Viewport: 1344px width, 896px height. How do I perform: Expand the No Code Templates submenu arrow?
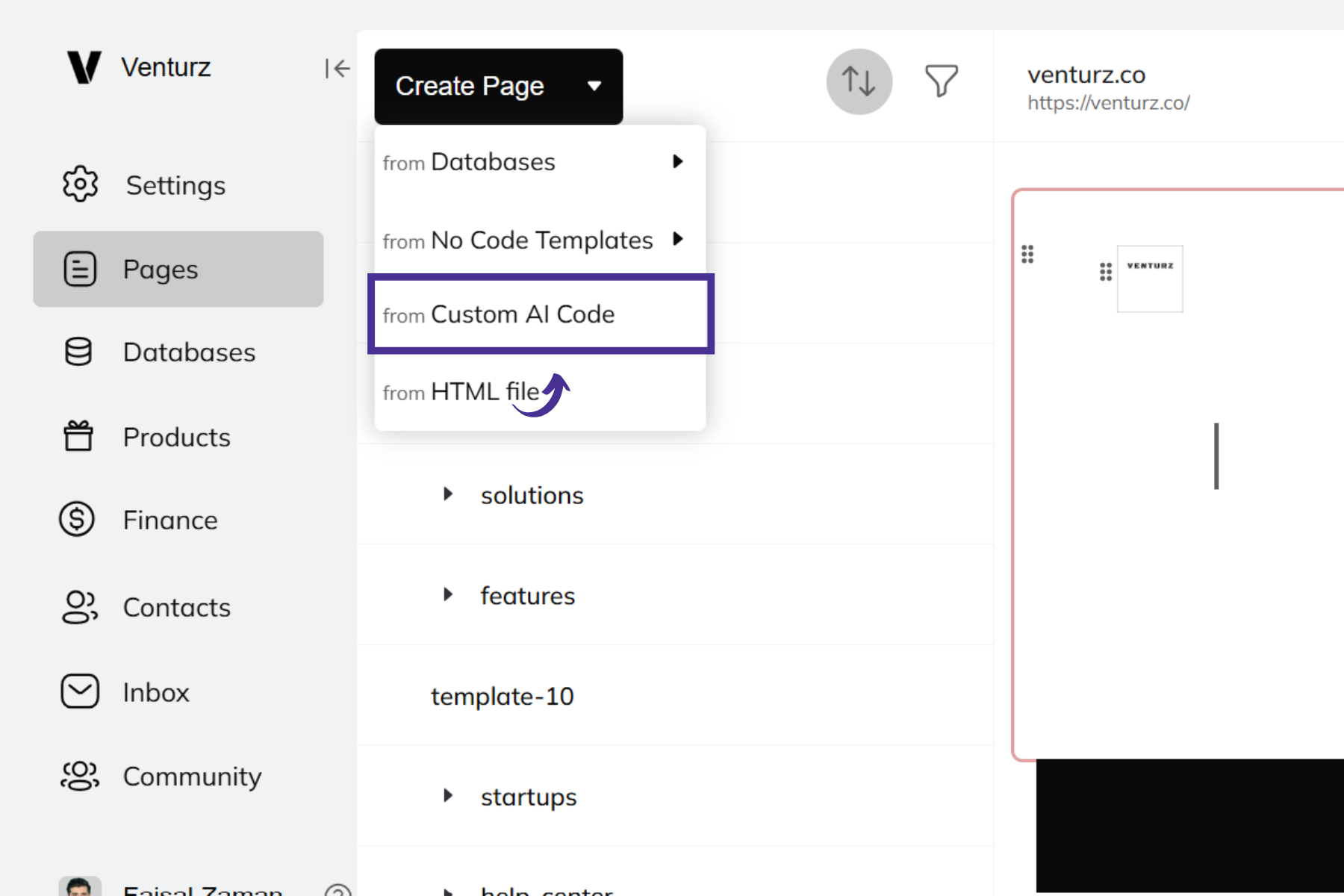click(677, 239)
